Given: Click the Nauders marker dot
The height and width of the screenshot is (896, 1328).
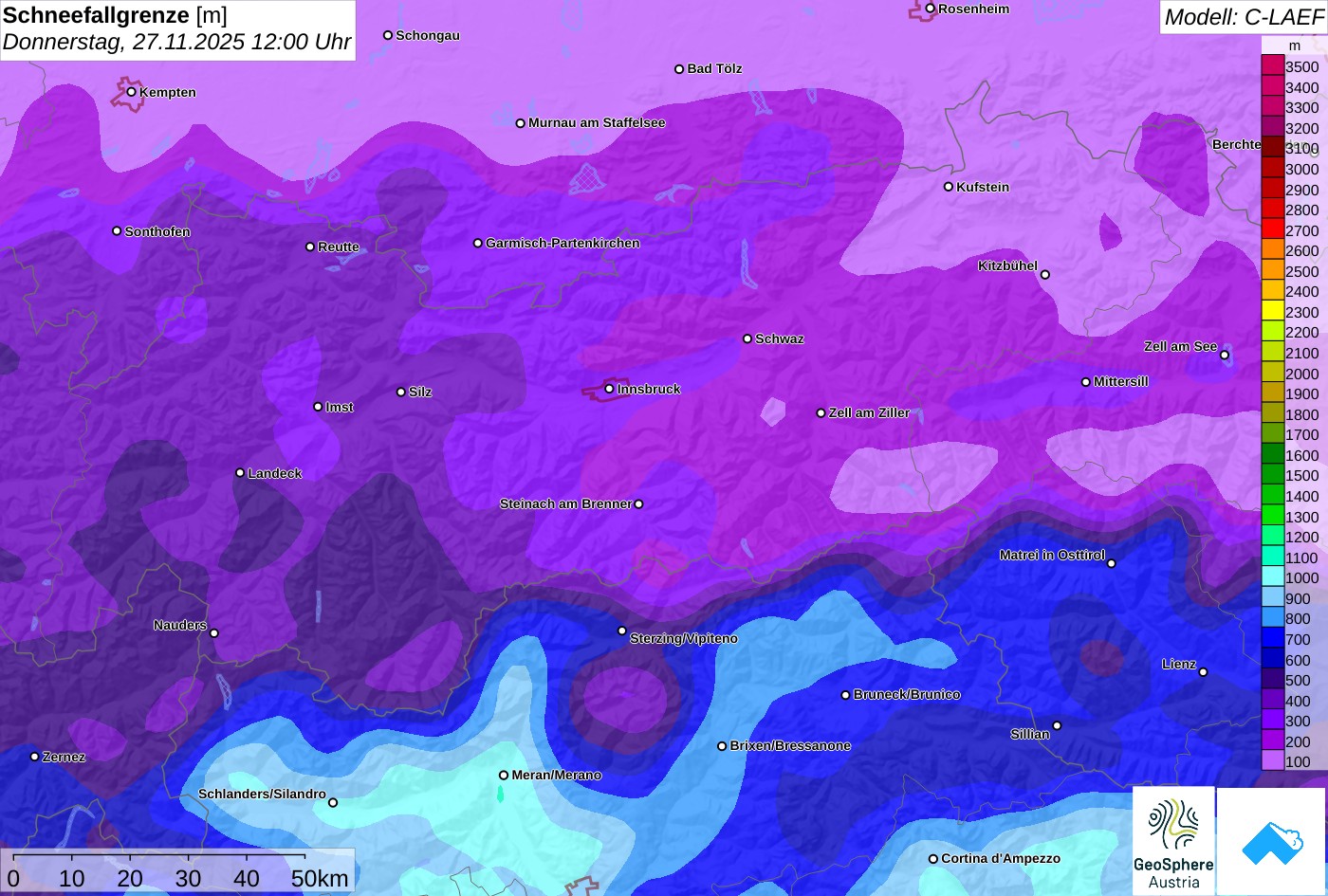Looking at the screenshot, I should tap(214, 633).
